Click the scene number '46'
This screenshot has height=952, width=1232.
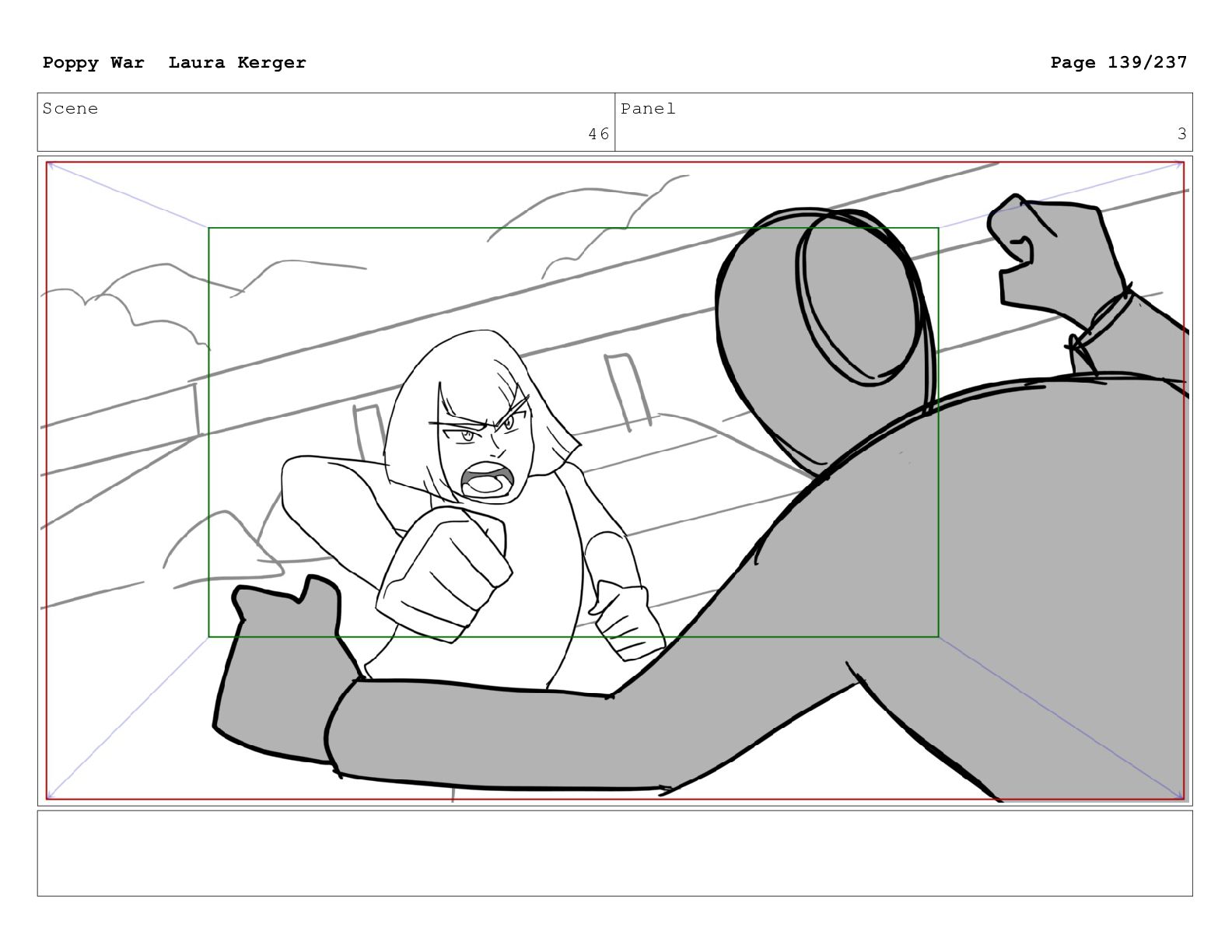pos(599,134)
